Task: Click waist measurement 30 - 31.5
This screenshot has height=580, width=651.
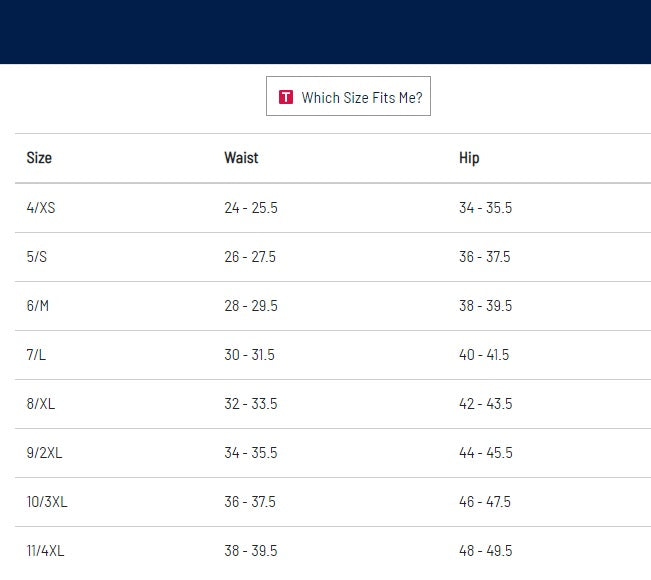Action: (x=250, y=355)
